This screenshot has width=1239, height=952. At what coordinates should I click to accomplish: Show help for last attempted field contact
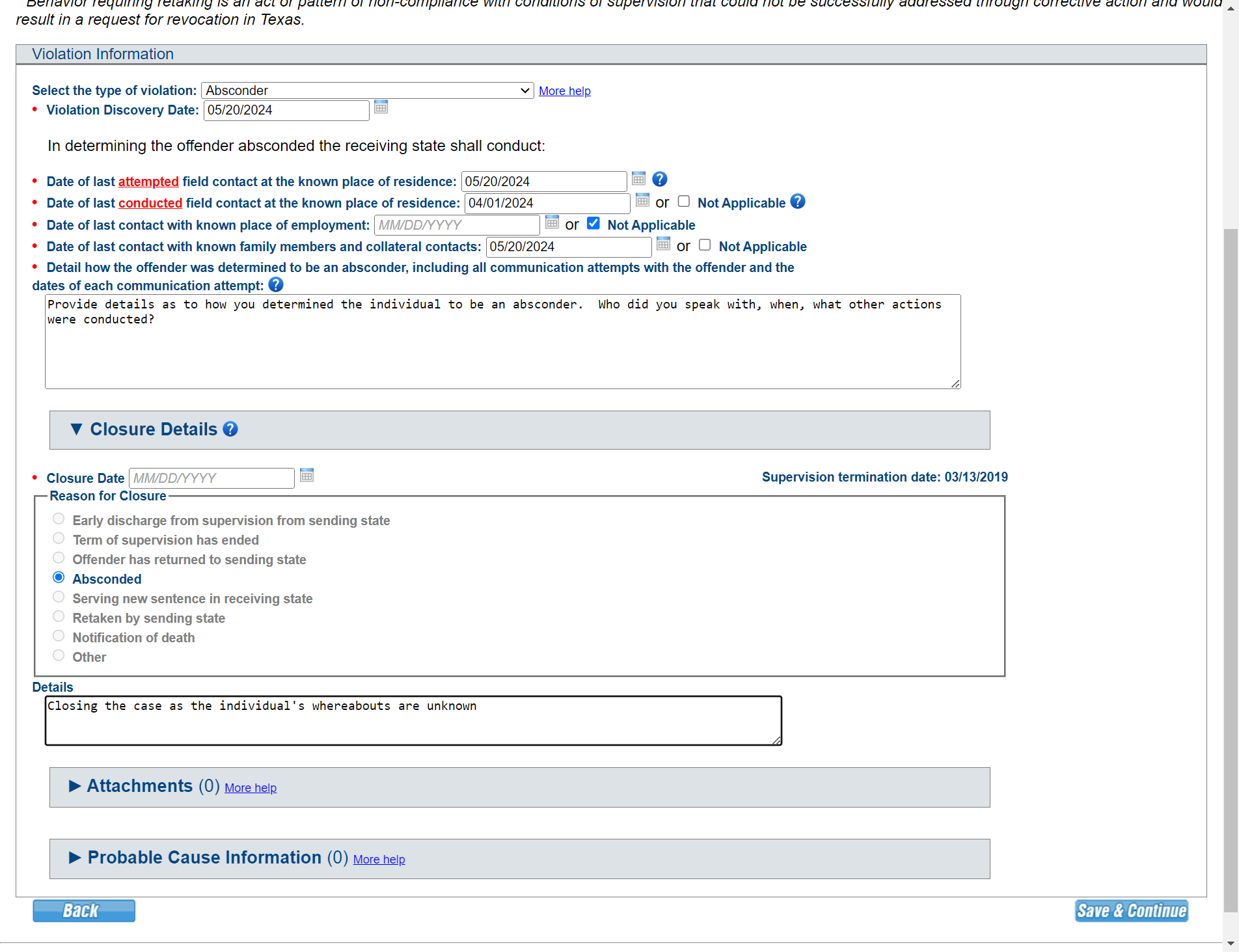click(660, 179)
